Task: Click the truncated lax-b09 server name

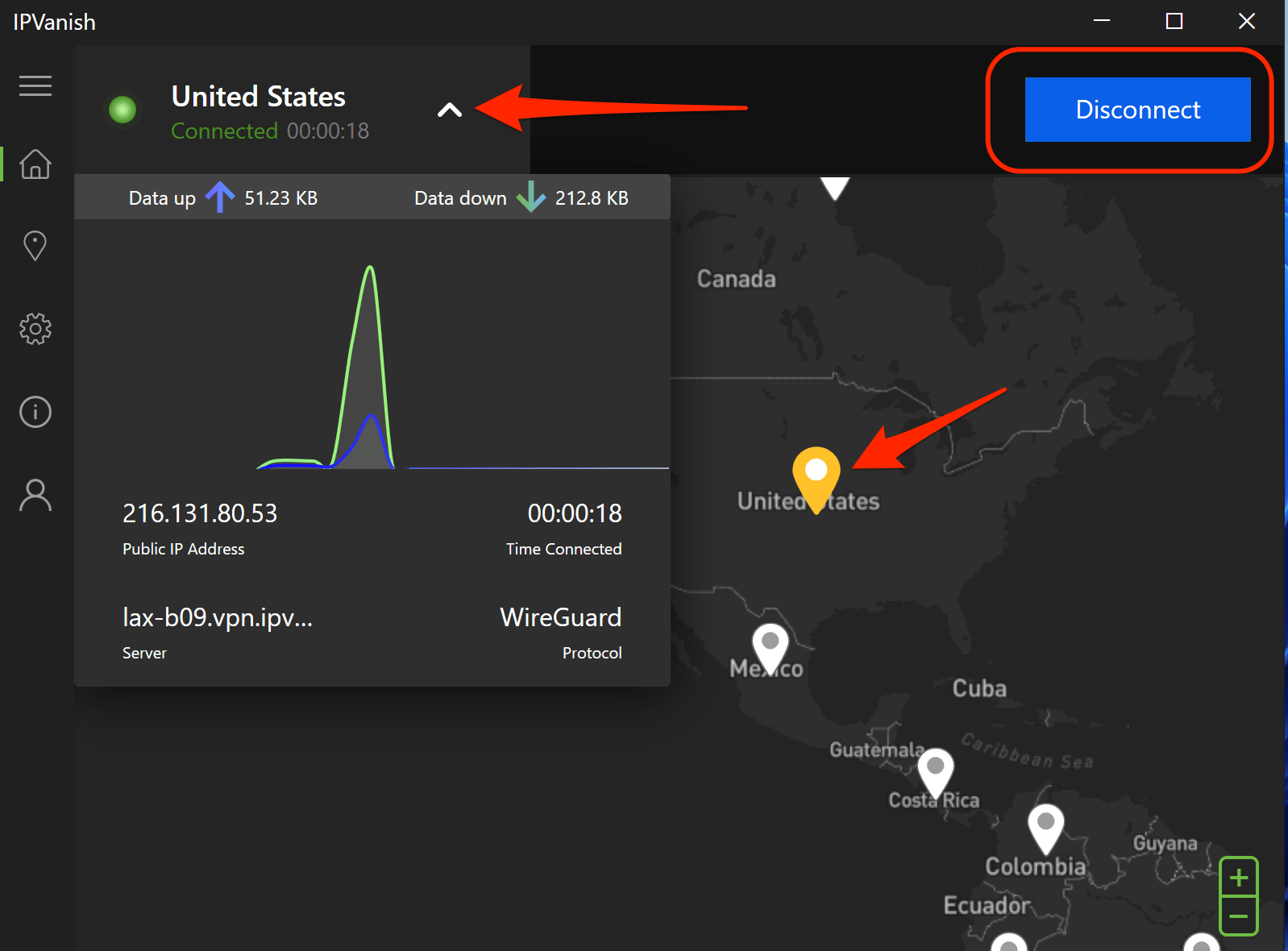Action: tap(217, 617)
